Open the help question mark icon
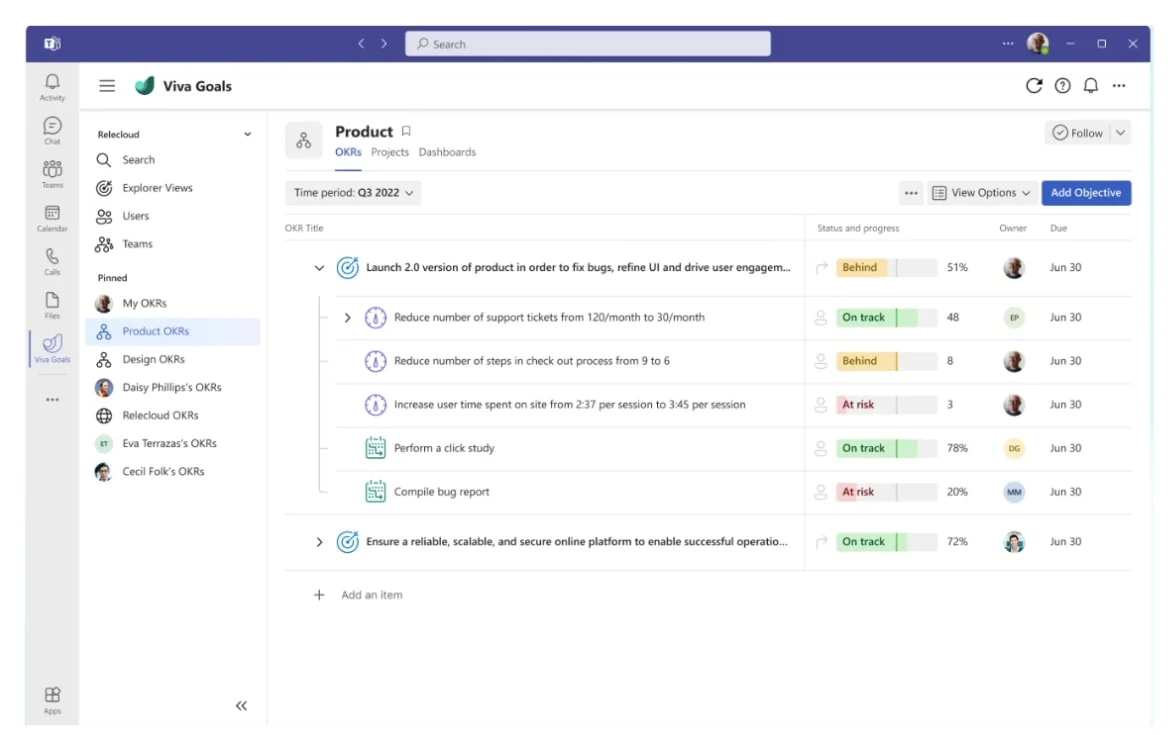The height and width of the screenshot is (735, 1171). 1062,86
